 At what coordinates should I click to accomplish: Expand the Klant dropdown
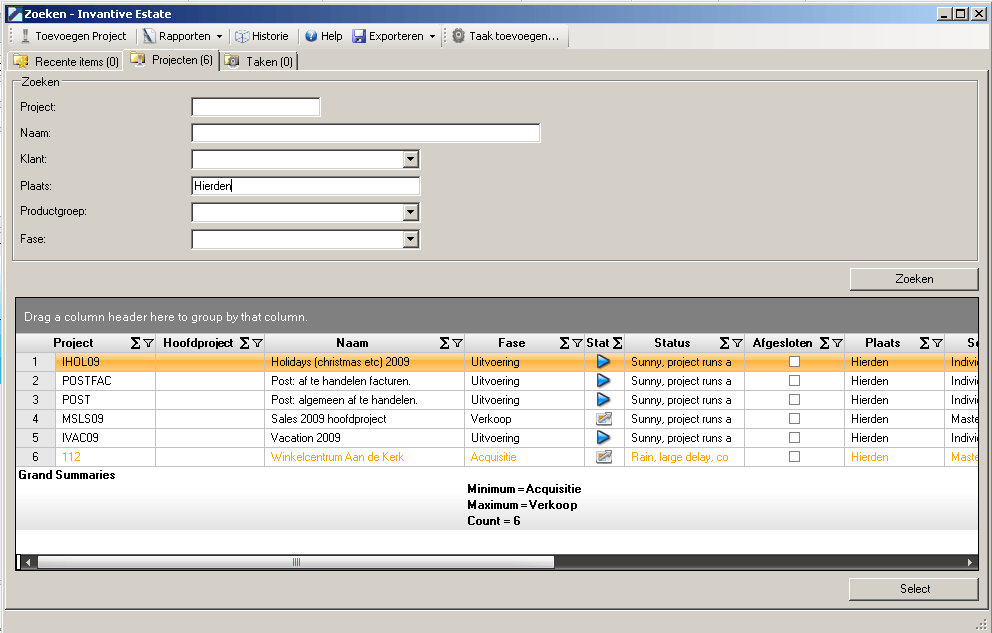(411, 159)
